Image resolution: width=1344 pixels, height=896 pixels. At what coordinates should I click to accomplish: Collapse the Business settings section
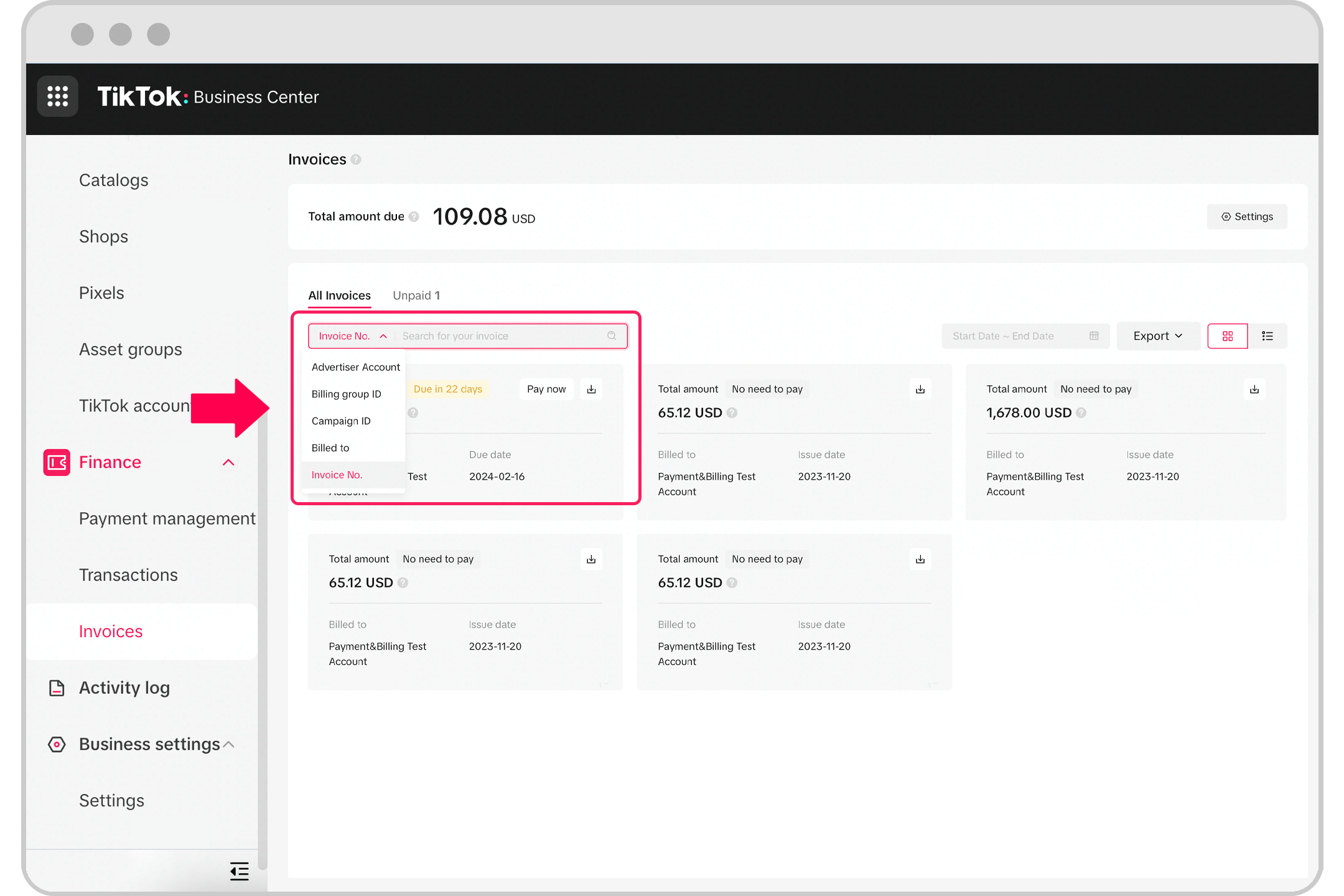229,744
